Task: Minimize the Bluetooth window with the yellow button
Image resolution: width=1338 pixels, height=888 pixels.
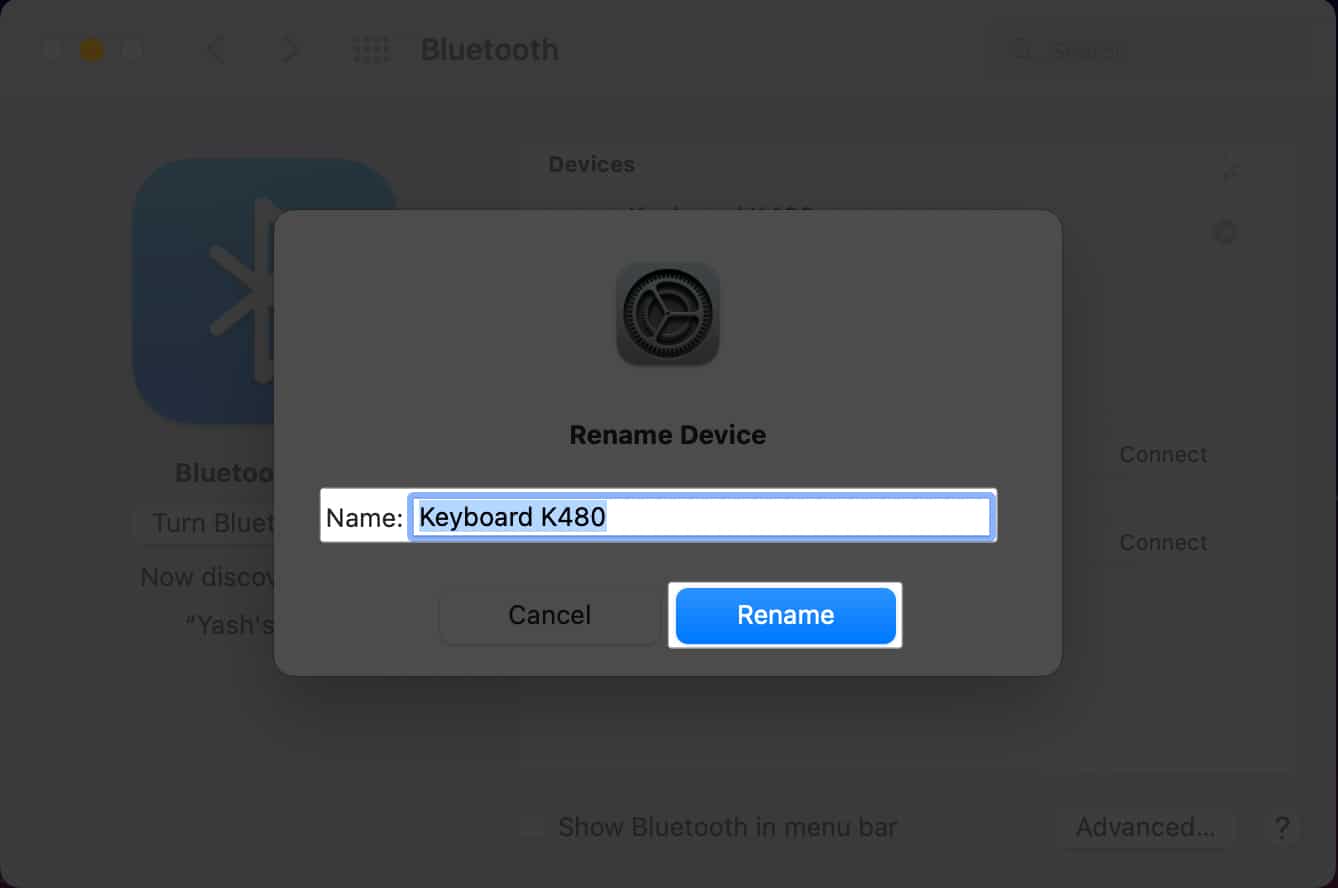Action: pyautogui.click(x=92, y=50)
